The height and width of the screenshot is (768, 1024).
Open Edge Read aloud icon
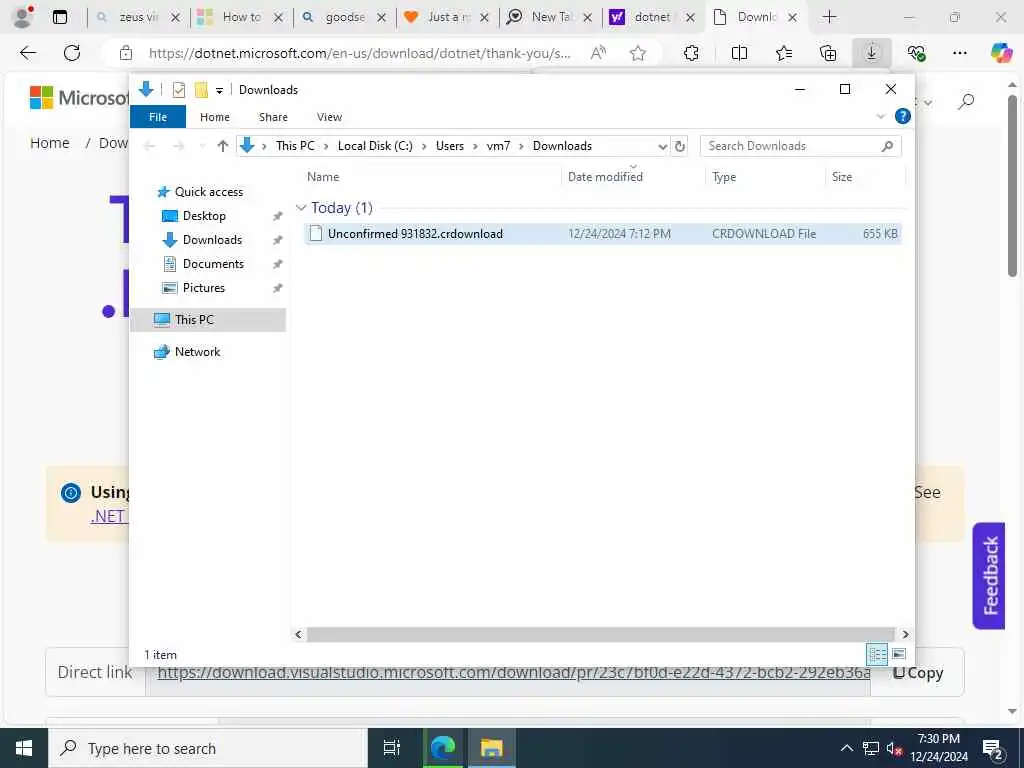tap(598, 53)
